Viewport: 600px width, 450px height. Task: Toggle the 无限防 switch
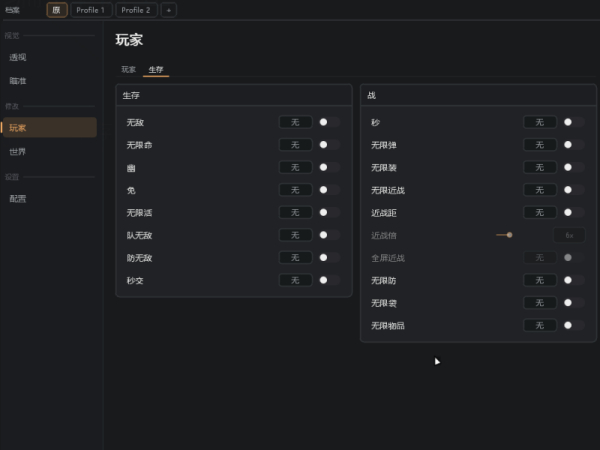574,280
